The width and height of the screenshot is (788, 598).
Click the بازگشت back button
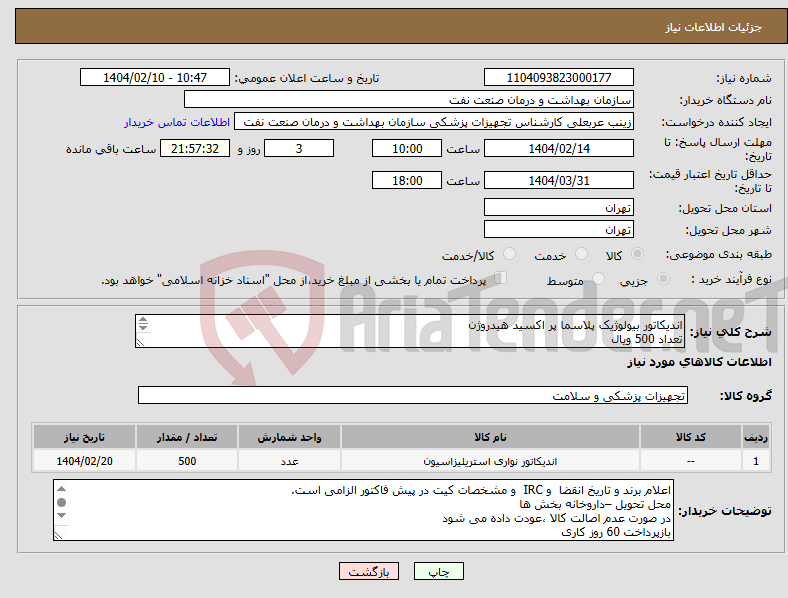[369, 571]
